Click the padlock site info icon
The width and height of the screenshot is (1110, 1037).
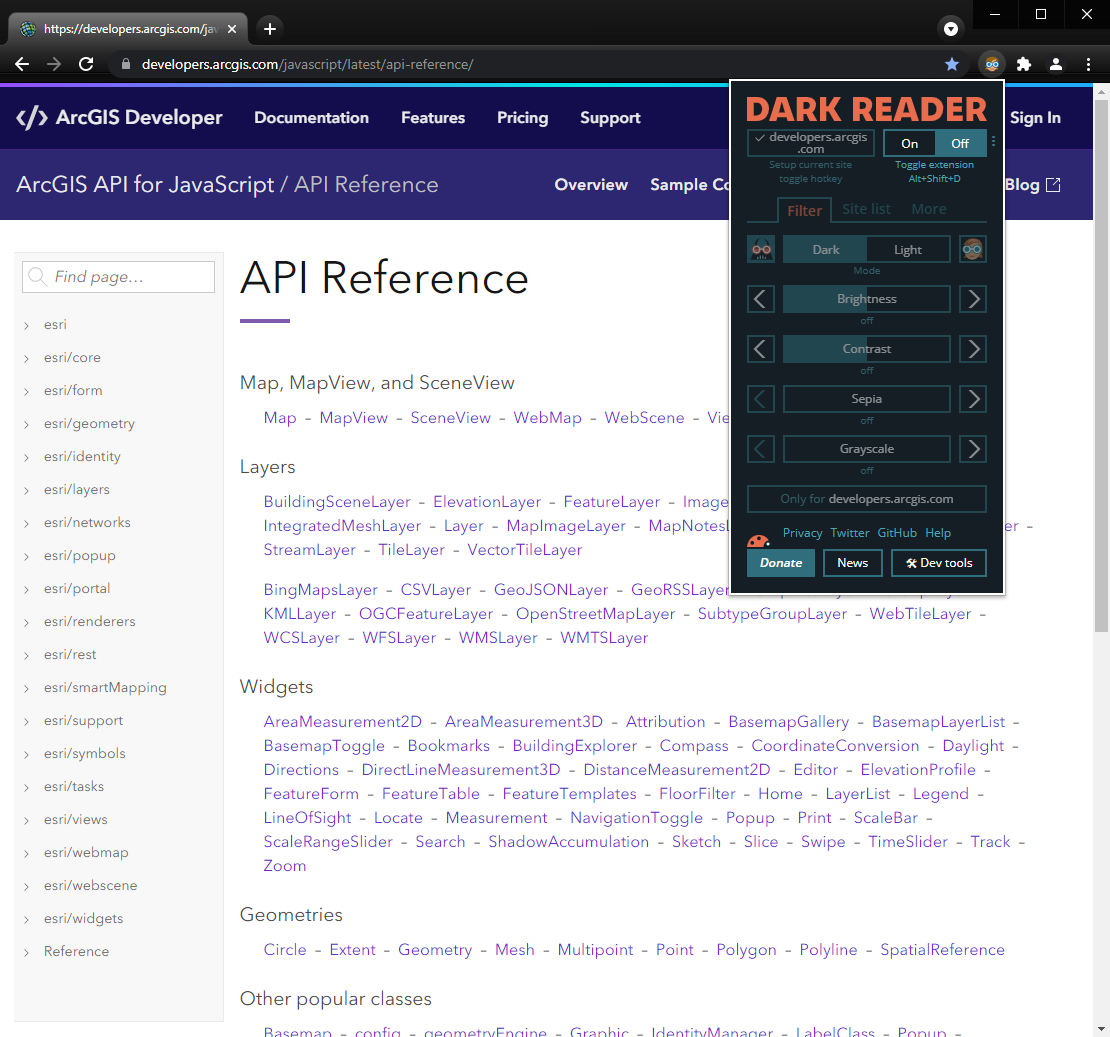pyautogui.click(x=126, y=64)
